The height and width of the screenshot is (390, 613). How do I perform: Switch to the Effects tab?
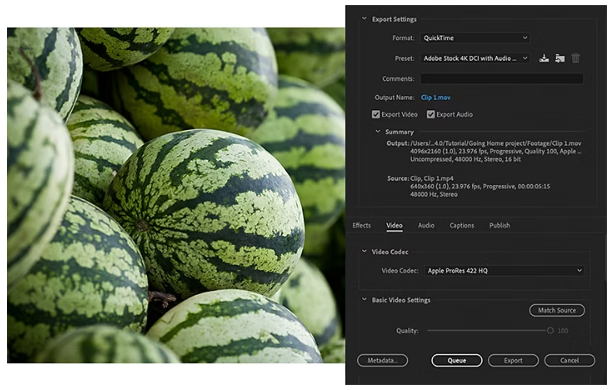(x=362, y=225)
